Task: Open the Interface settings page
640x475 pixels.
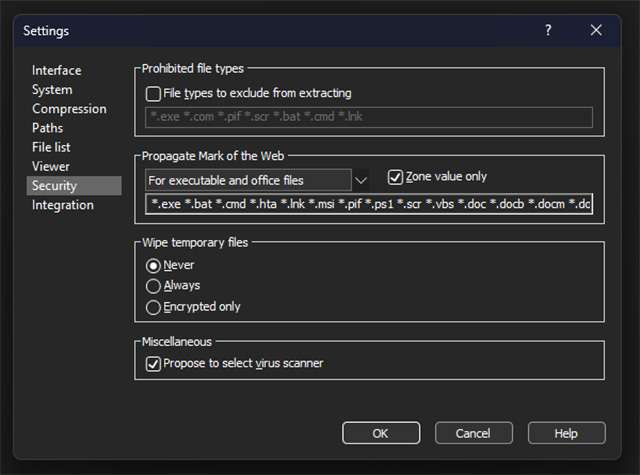Action: pyautogui.click(x=57, y=71)
